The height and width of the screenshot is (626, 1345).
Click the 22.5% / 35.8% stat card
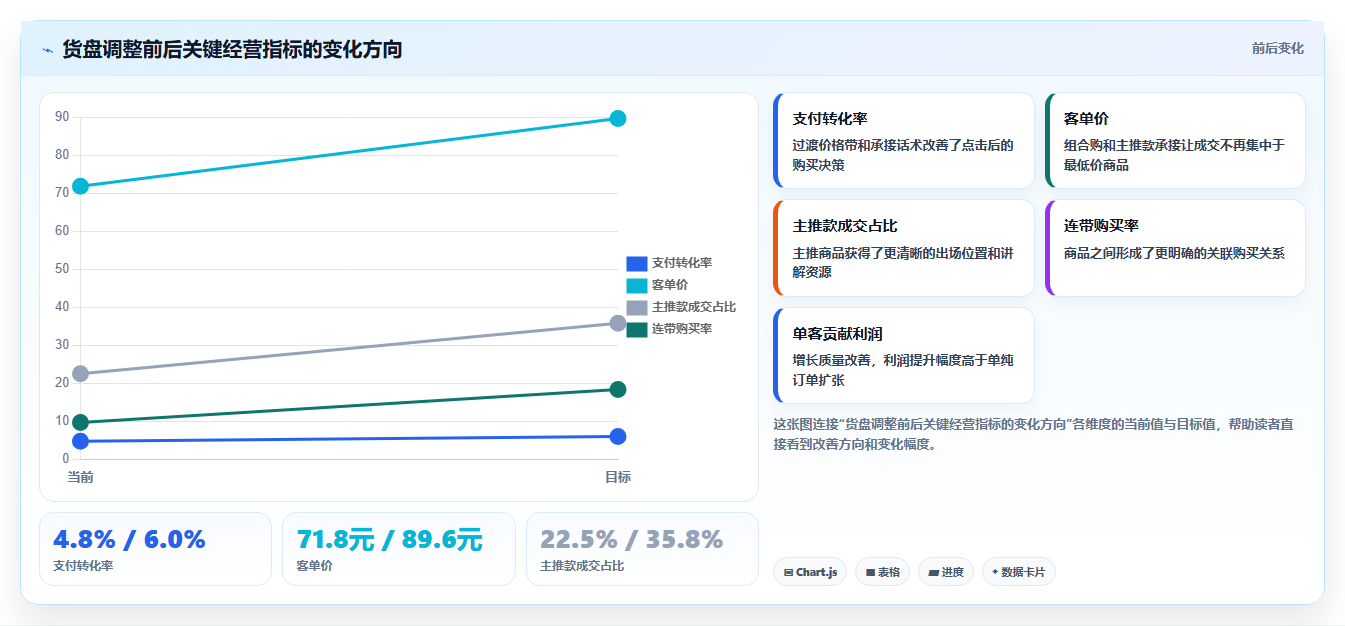click(642, 549)
